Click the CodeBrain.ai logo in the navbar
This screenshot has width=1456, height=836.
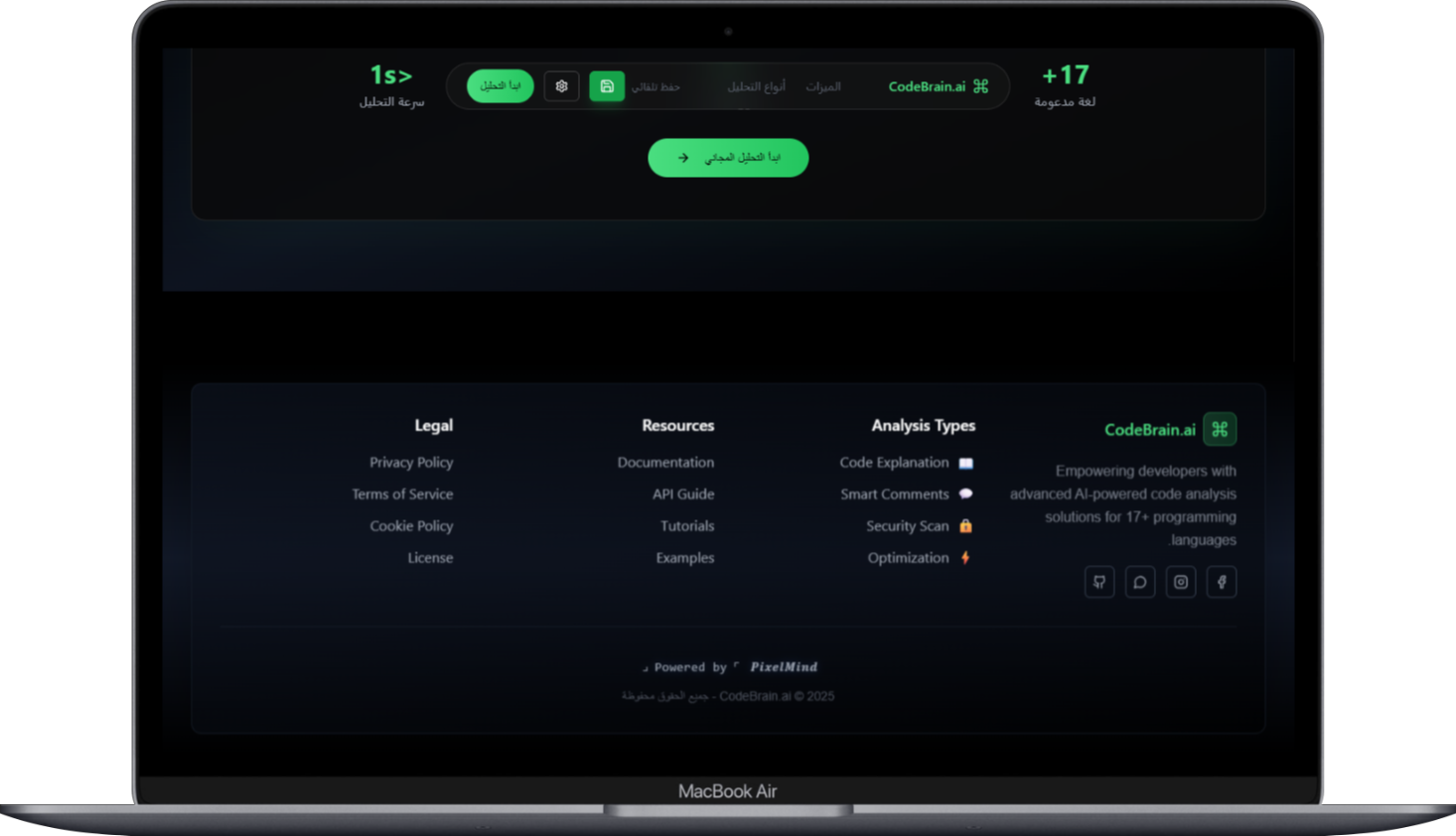[x=938, y=86]
